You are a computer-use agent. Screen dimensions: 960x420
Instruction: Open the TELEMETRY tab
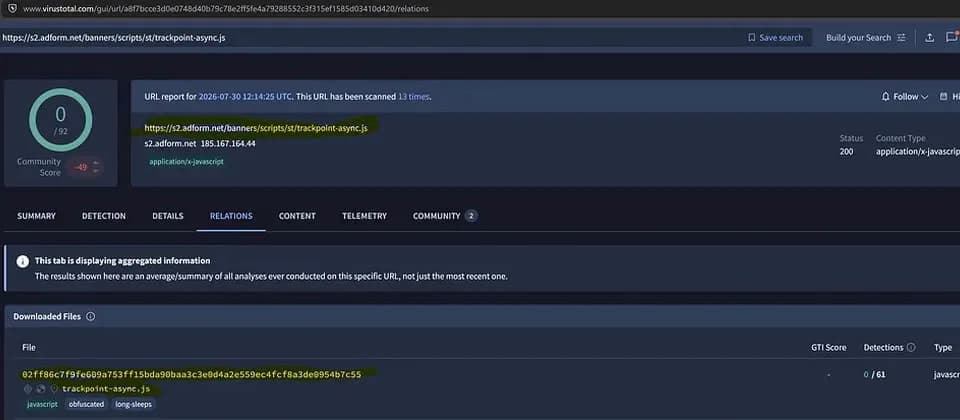(x=364, y=216)
